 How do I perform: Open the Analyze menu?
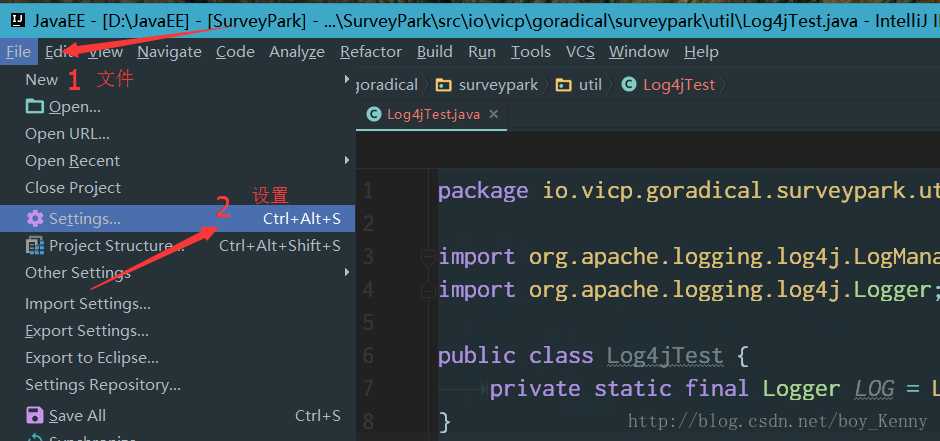(x=297, y=52)
